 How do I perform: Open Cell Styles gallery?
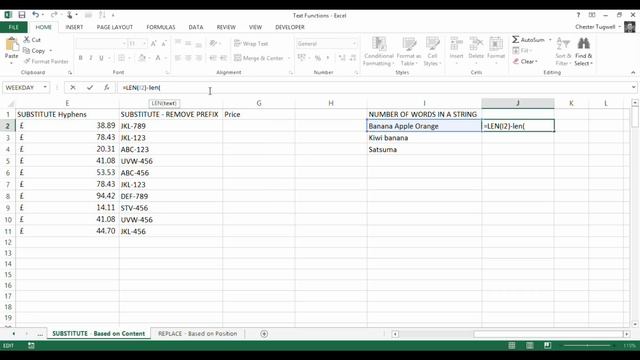point(432,51)
